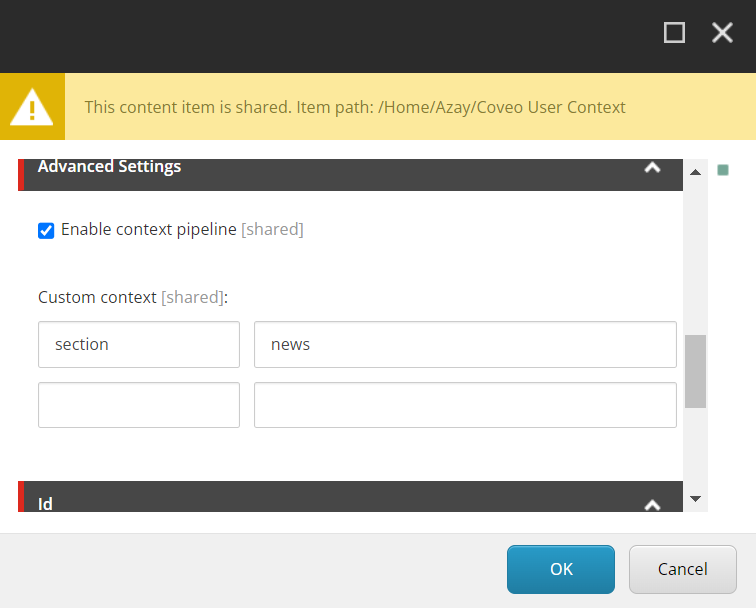Click the empty second-row value field
Image resolution: width=756 pixels, height=608 pixels.
(x=465, y=405)
